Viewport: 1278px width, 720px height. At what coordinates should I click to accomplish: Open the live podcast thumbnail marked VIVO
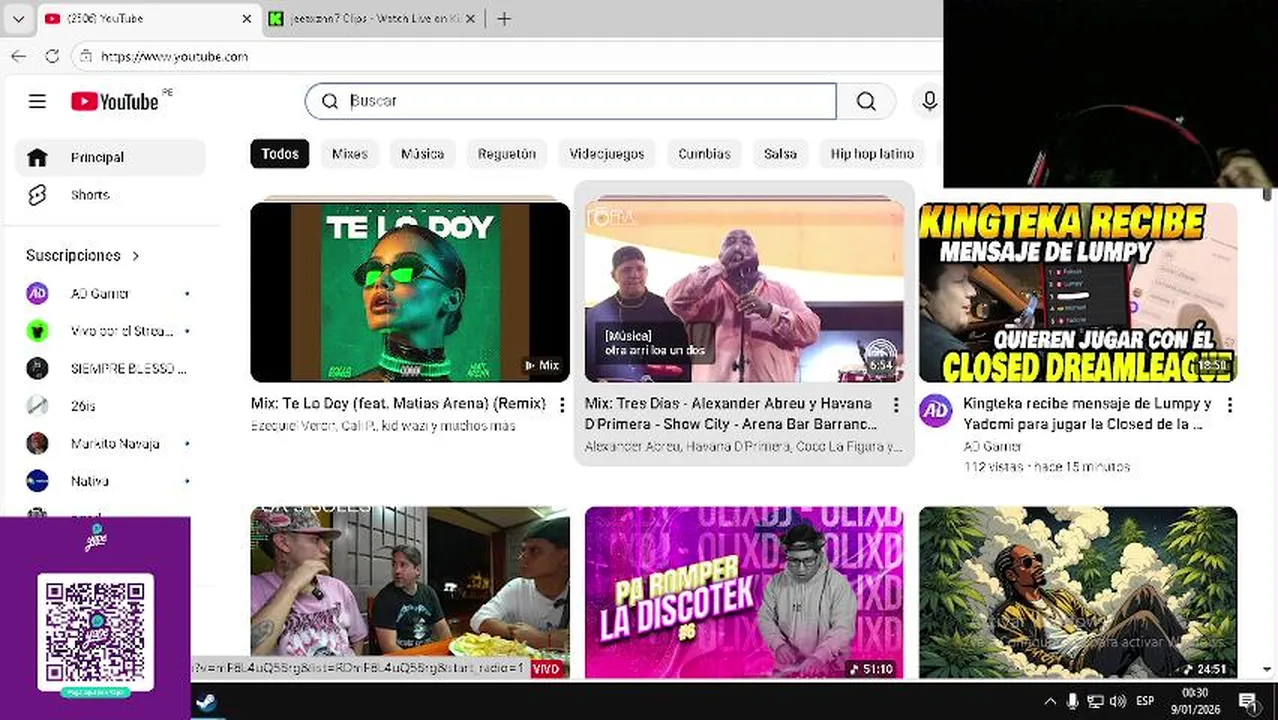pos(410,592)
